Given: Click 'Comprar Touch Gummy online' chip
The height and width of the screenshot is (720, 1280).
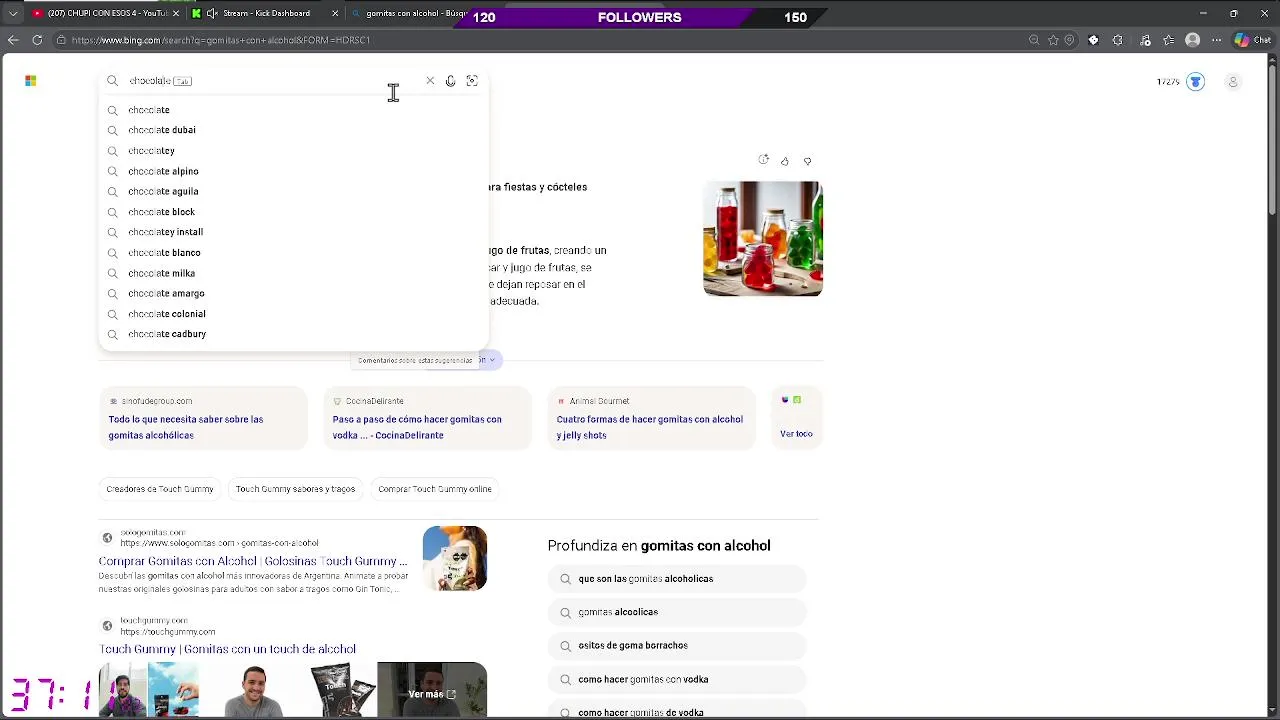Looking at the screenshot, I should [x=435, y=489].
